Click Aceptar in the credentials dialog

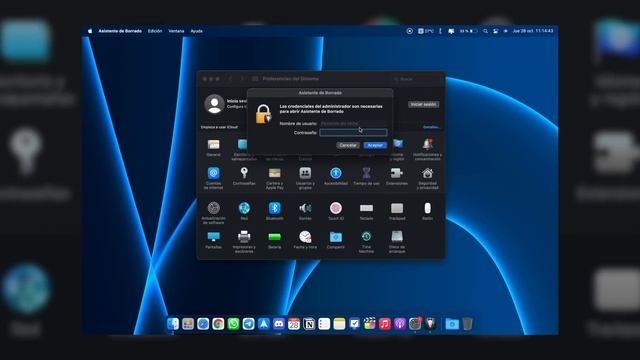pyautogui.click(x=375, y=145)
